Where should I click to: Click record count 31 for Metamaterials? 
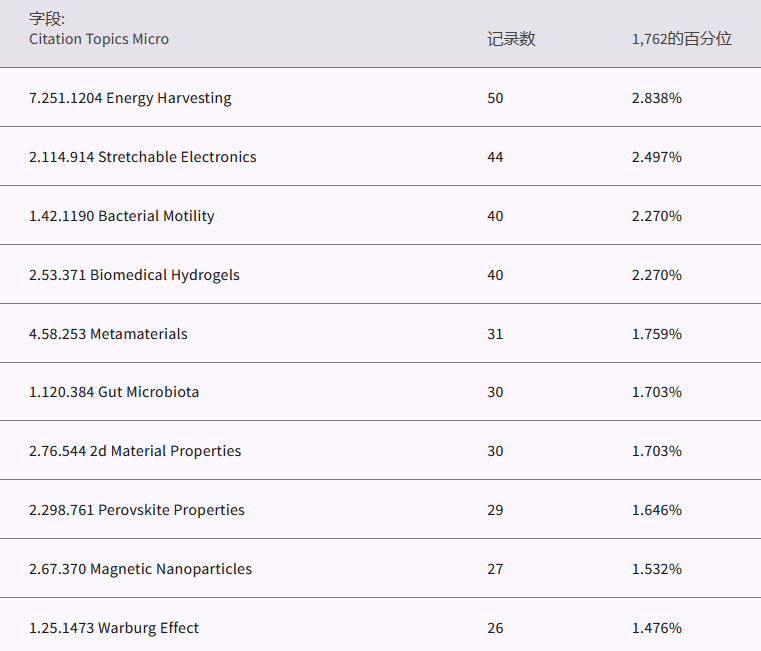pos(495,334)
